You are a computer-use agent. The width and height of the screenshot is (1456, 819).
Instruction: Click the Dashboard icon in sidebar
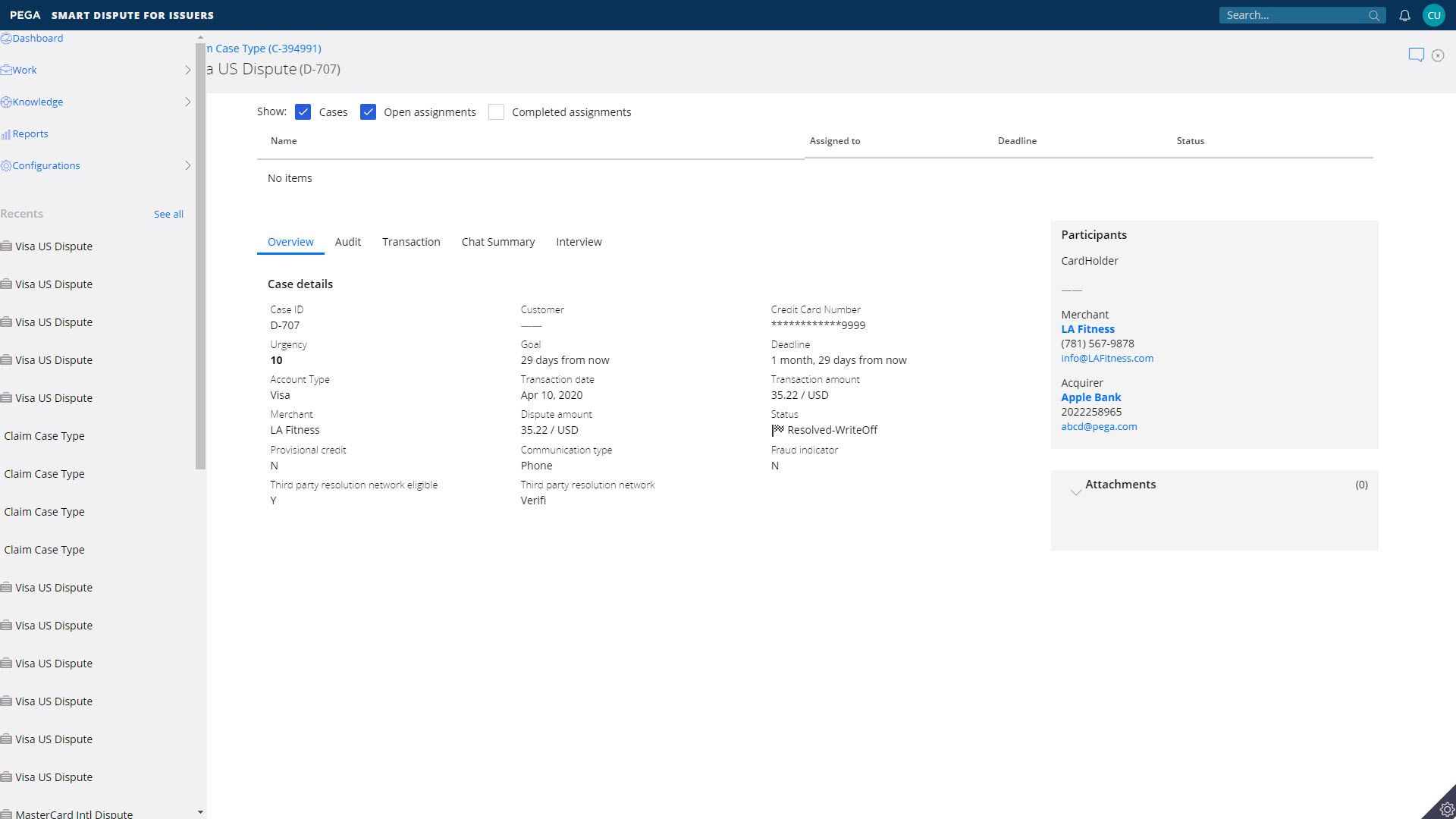coord(6,38)
